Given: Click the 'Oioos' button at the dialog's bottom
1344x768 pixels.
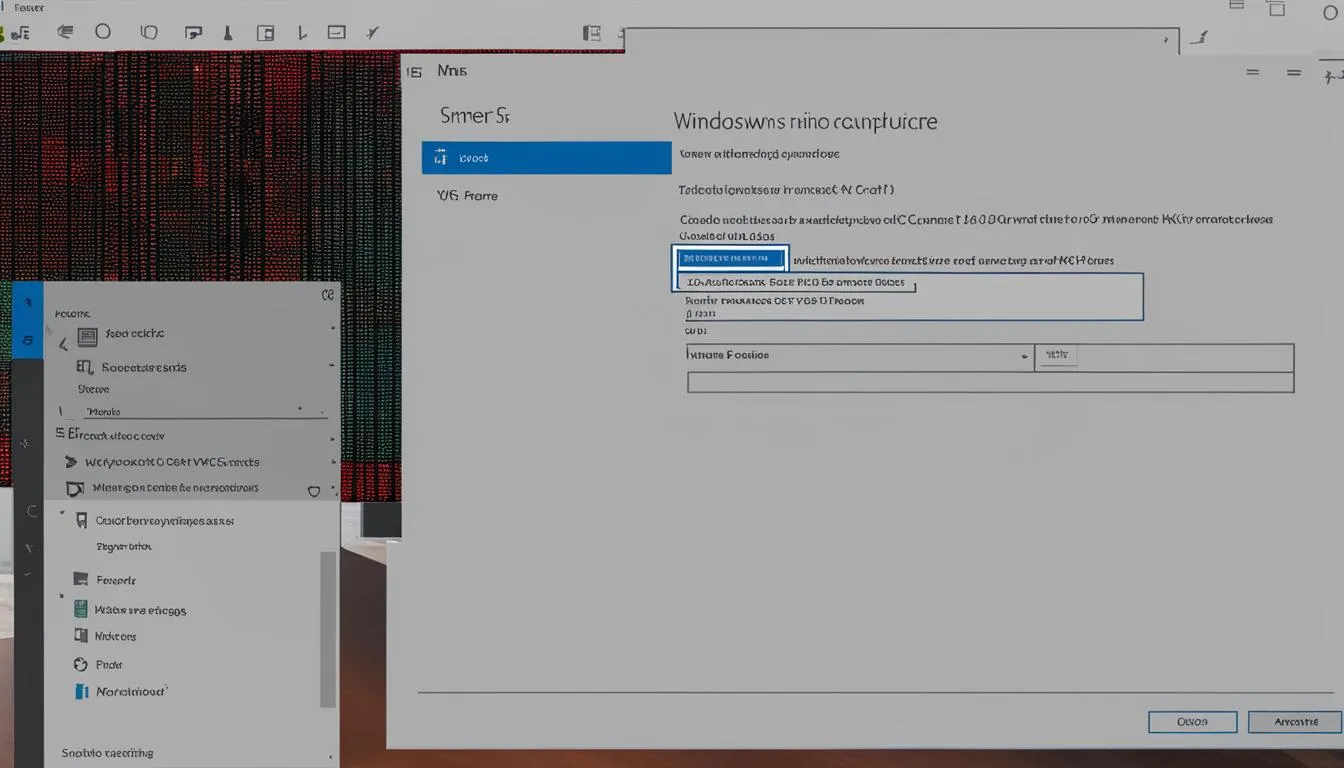Looking at the screenshot, I should (x=1192, y=721).
